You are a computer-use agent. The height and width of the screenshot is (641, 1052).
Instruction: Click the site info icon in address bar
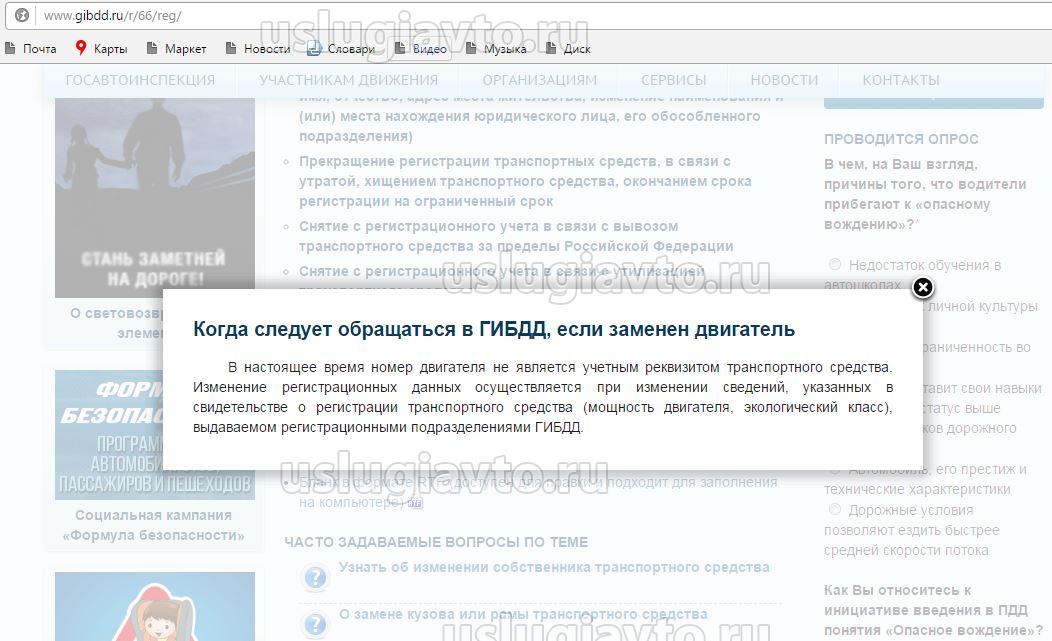[22, 16]
